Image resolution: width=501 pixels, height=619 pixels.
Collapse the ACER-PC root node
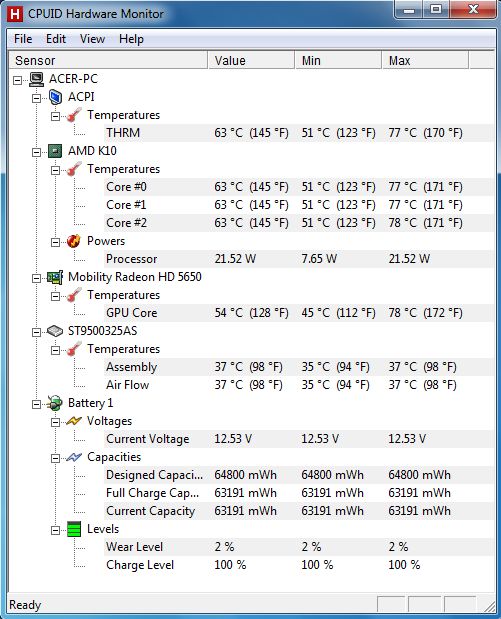pyautogui.click(x=17, y=81)
